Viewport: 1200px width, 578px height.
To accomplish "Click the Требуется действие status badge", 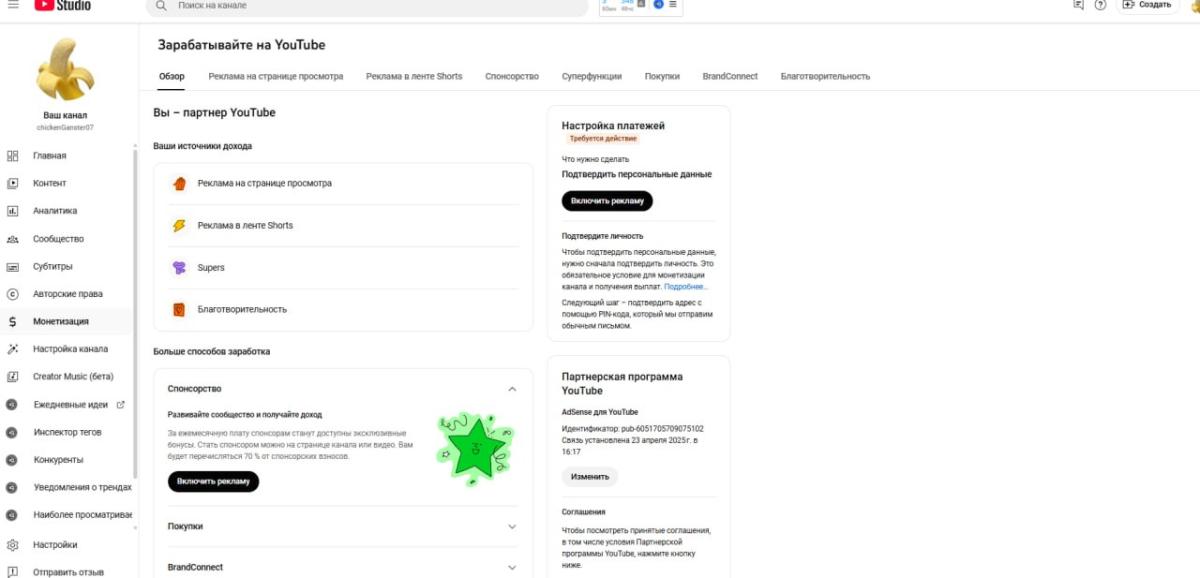I will coord(603,139).
